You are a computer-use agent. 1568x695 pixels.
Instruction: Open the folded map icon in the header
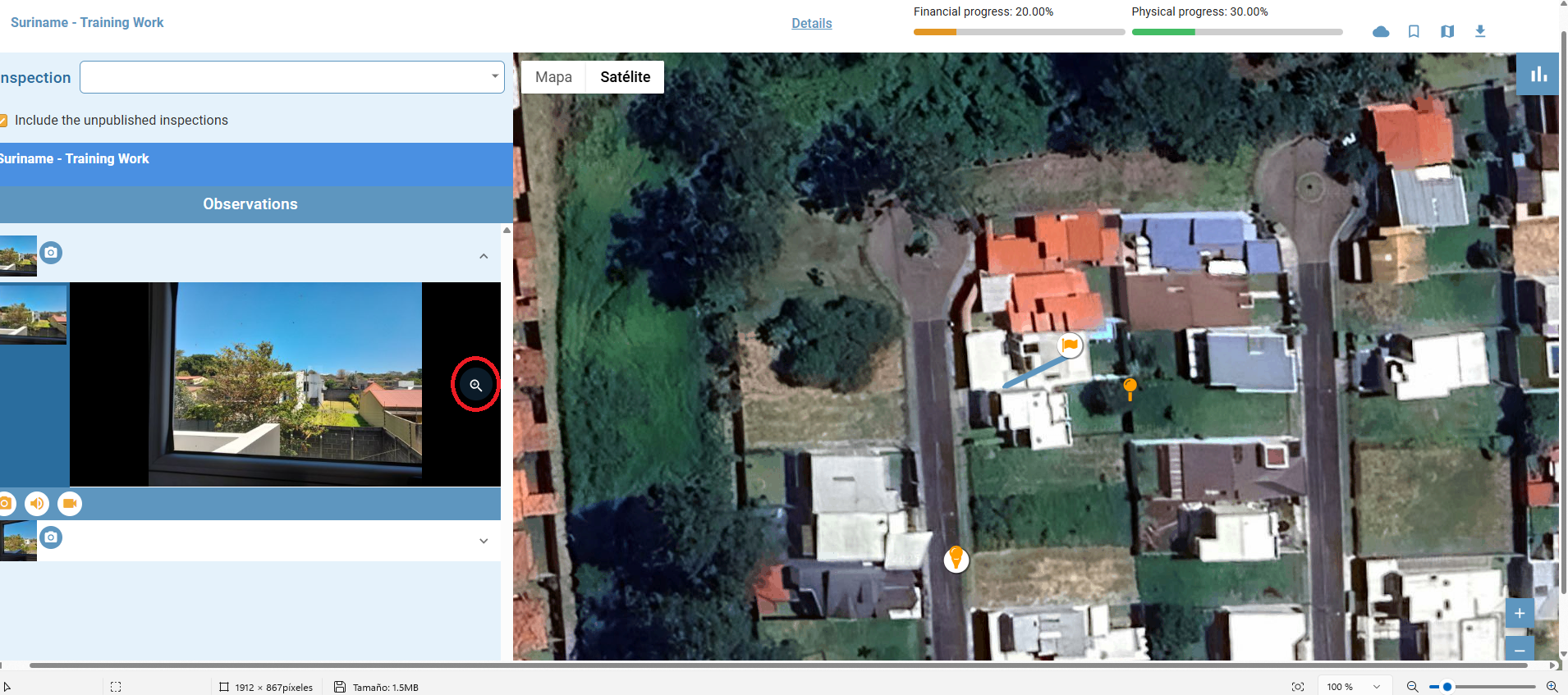1447,31
